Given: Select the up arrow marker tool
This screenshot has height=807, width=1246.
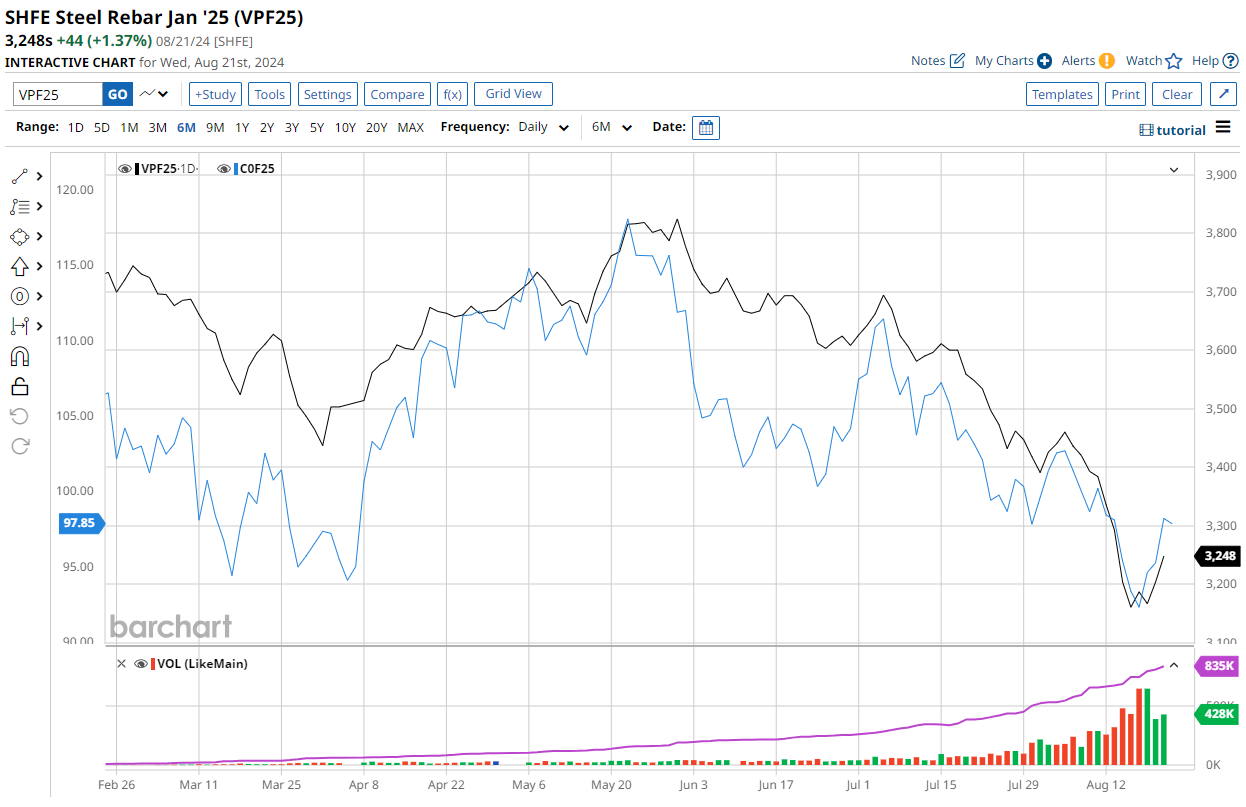Looking at the screenshot, I should pyautogui.click(x=20, y=266).
